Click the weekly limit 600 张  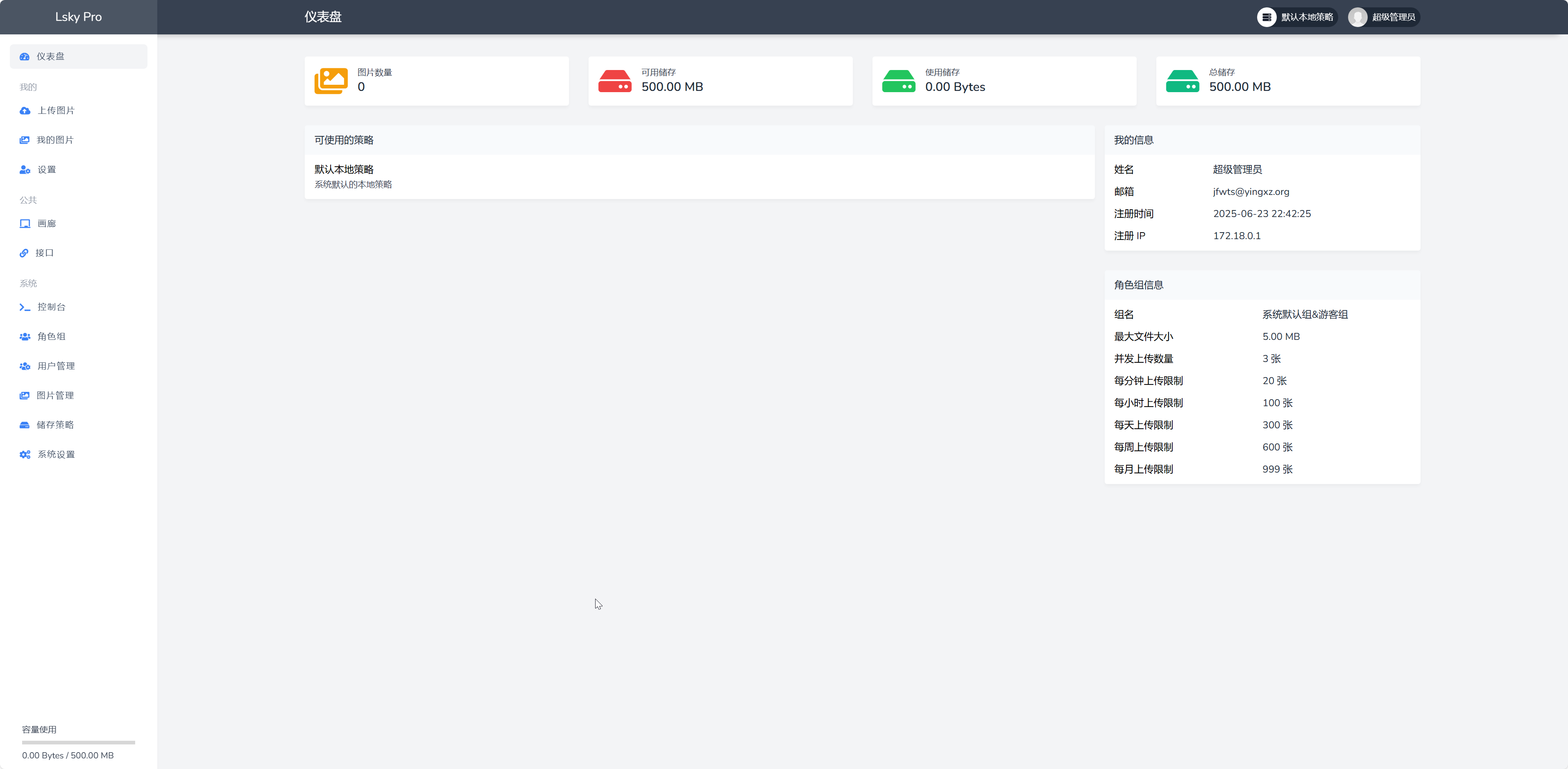point(1278,447)
